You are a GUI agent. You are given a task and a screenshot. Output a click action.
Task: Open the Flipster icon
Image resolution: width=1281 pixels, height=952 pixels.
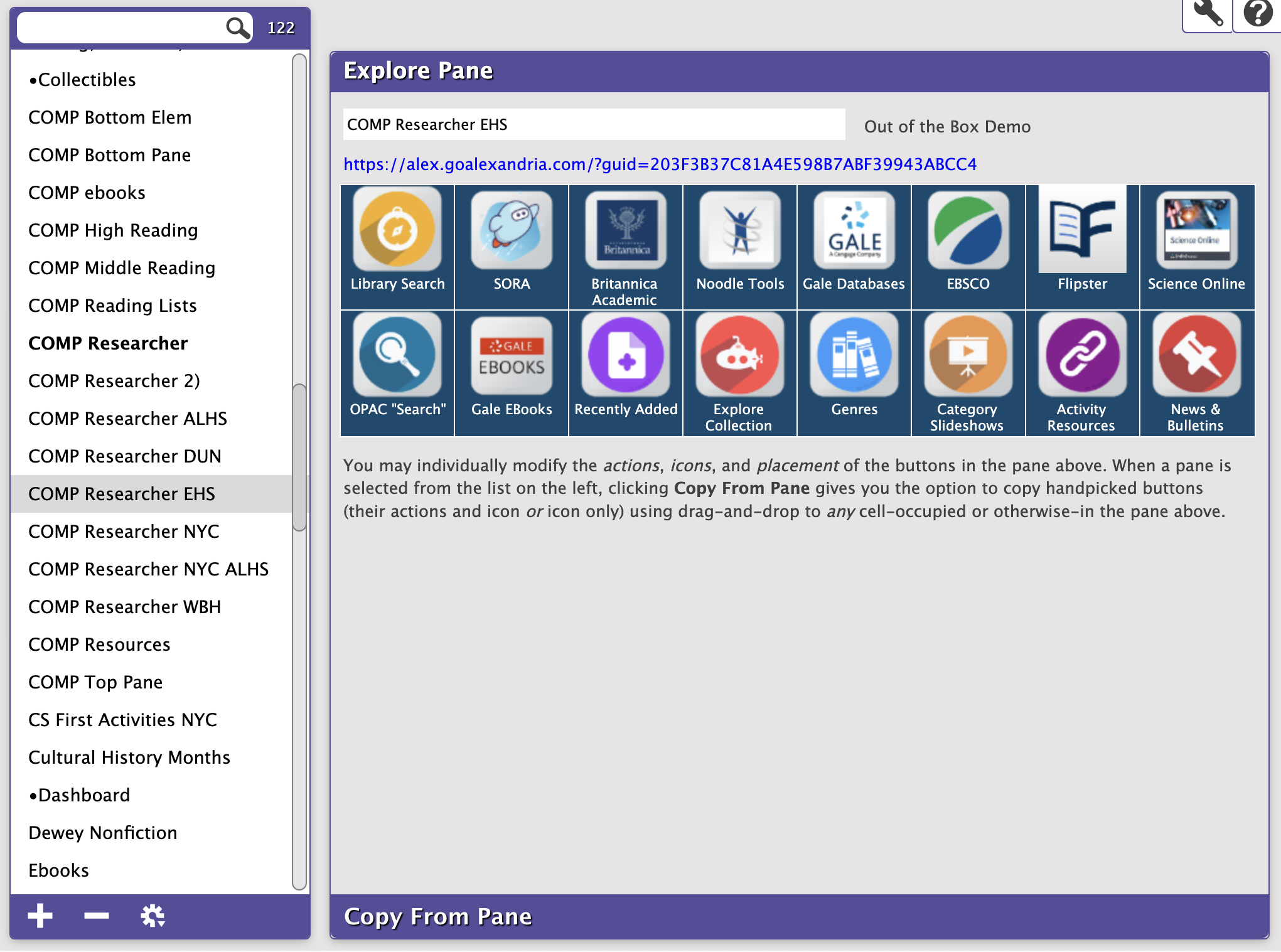click(1083, 229)
